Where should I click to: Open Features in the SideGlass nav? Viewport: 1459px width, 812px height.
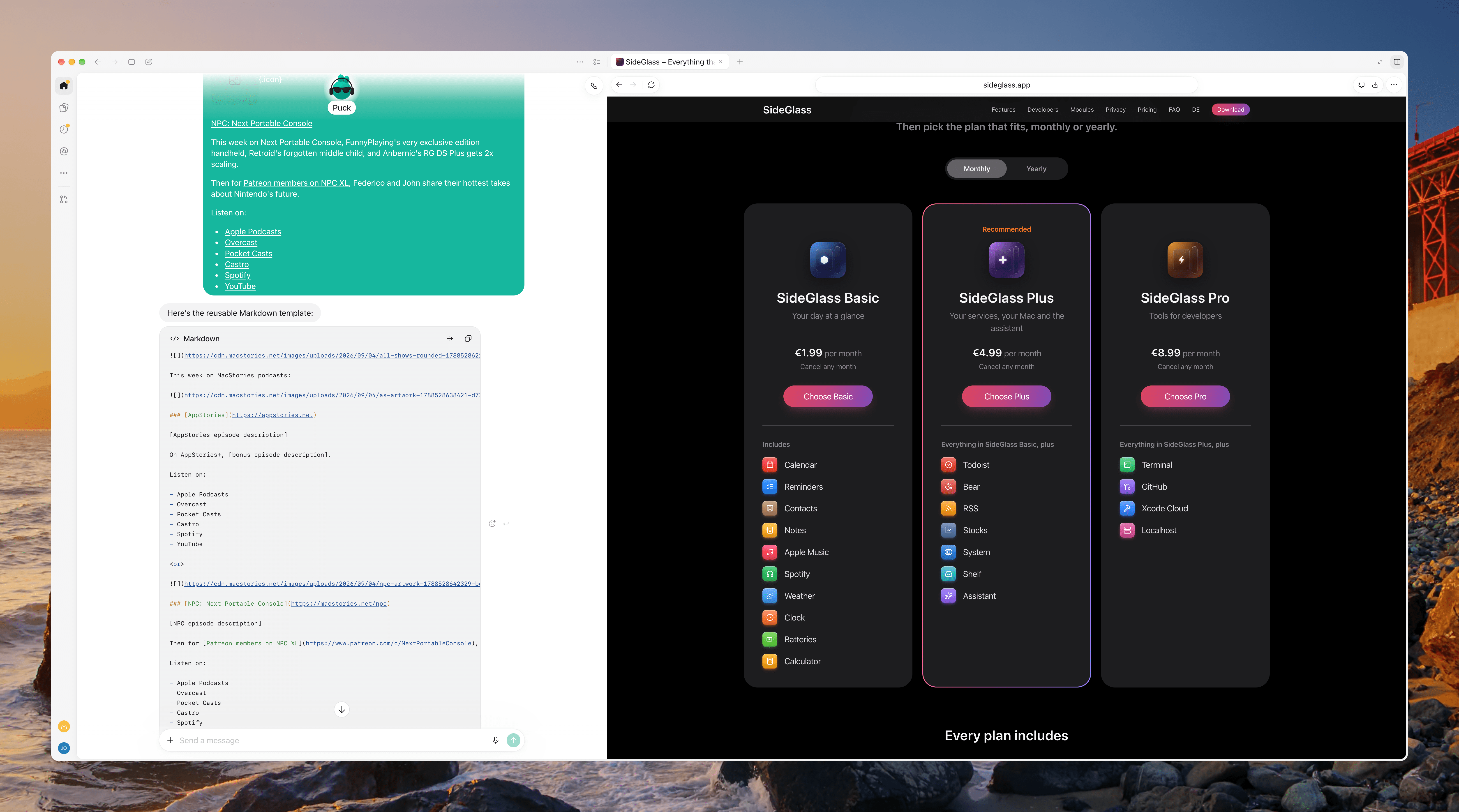pyautogui.click(x=1003, y=110)
